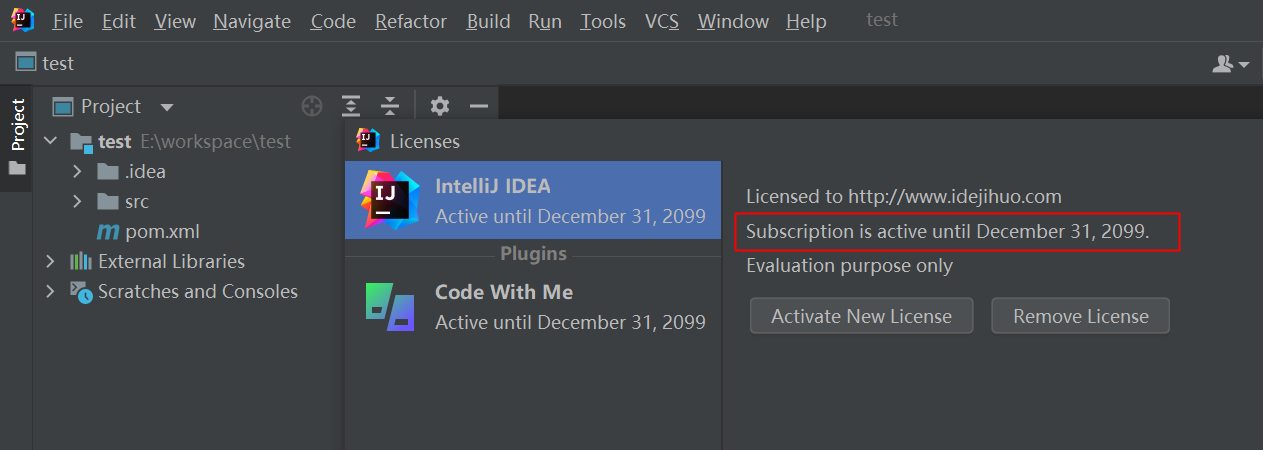Click the Maven pom.xml file icon
Screen dimensions: 1263x450
coord(107,232)
